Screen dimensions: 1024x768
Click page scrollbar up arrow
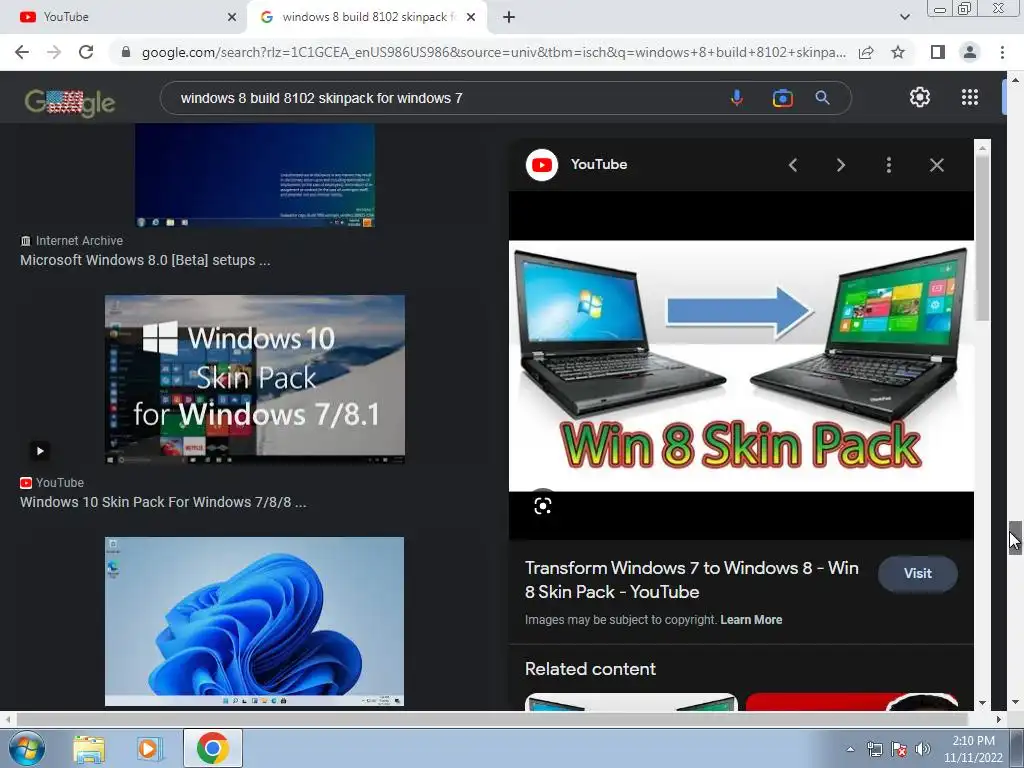(1015, 80)
